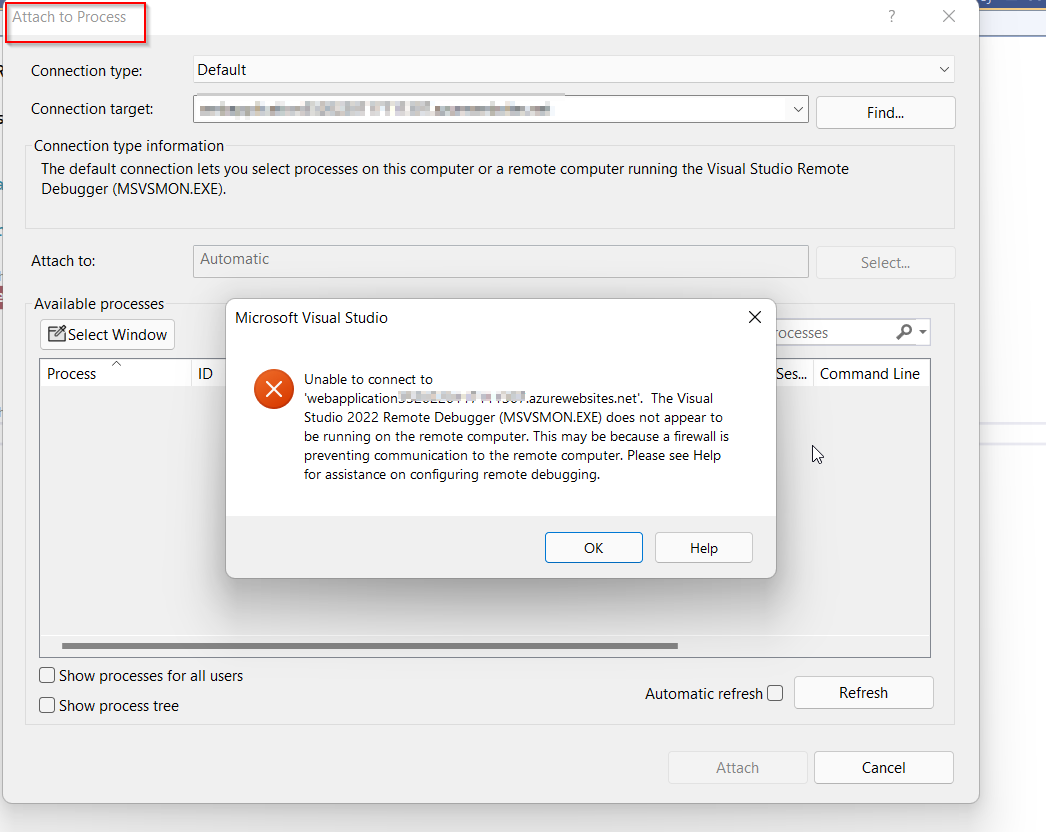Cancel the Attach to Process dialog
This screenshot has width=1046, height=832.
click(883, 767)
